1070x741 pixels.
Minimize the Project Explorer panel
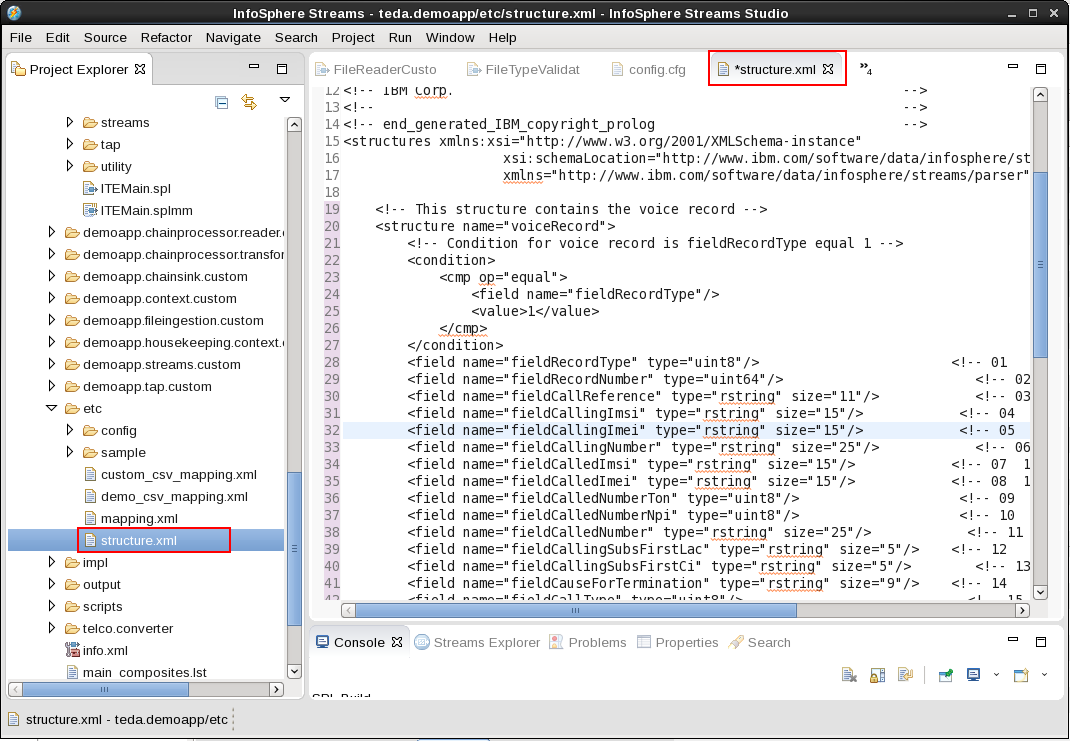tap(254, 67)
